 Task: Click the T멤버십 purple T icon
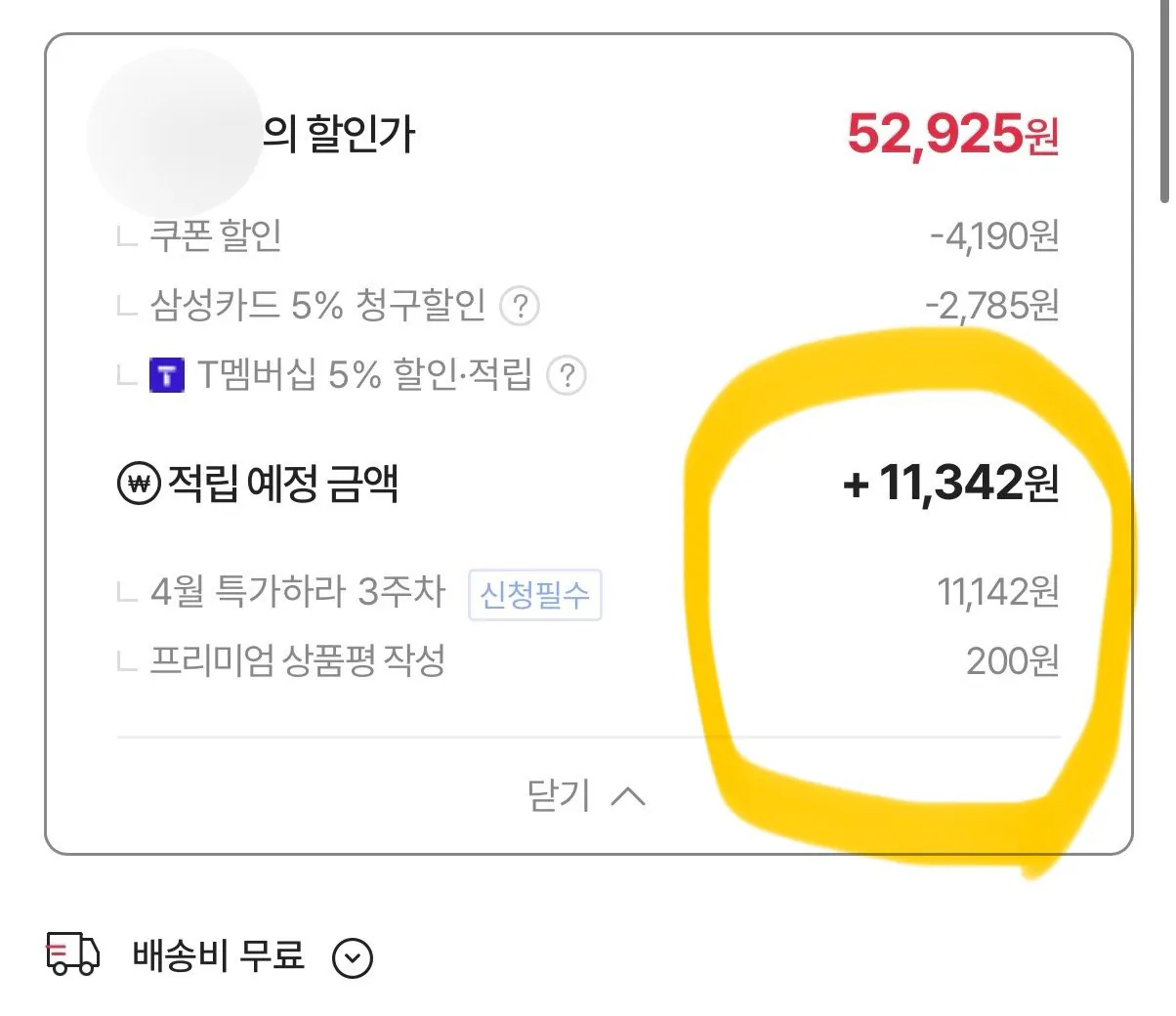point(166,375)
